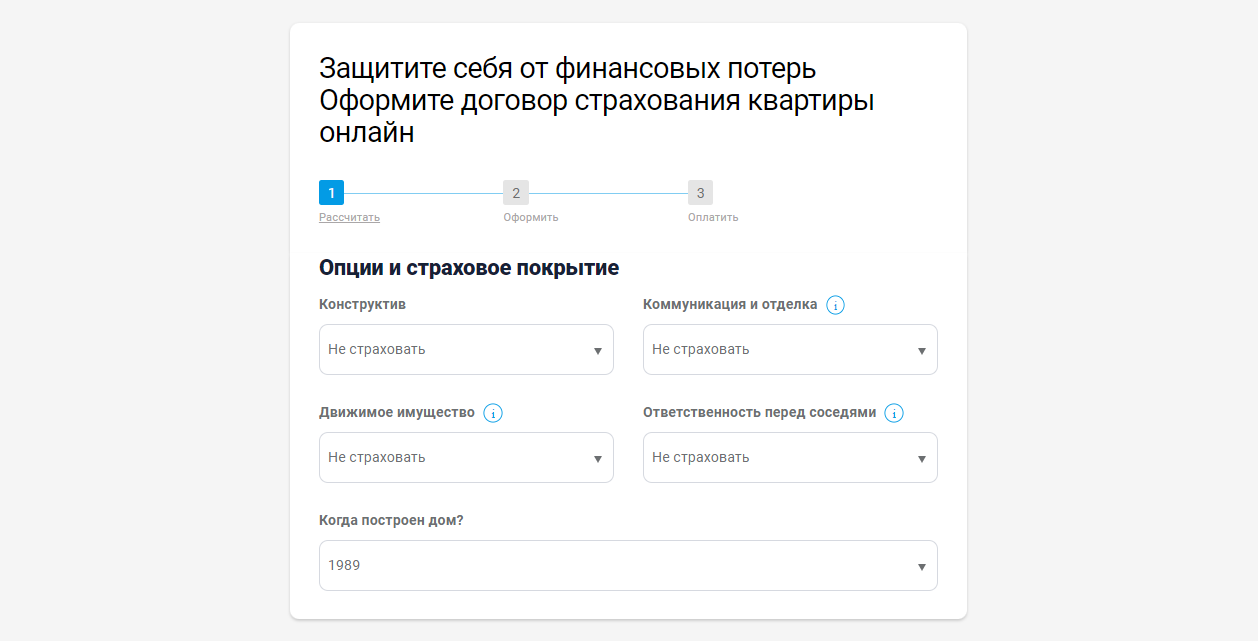Click info icon beside Коммуникация и отделка

coord(836,305)
